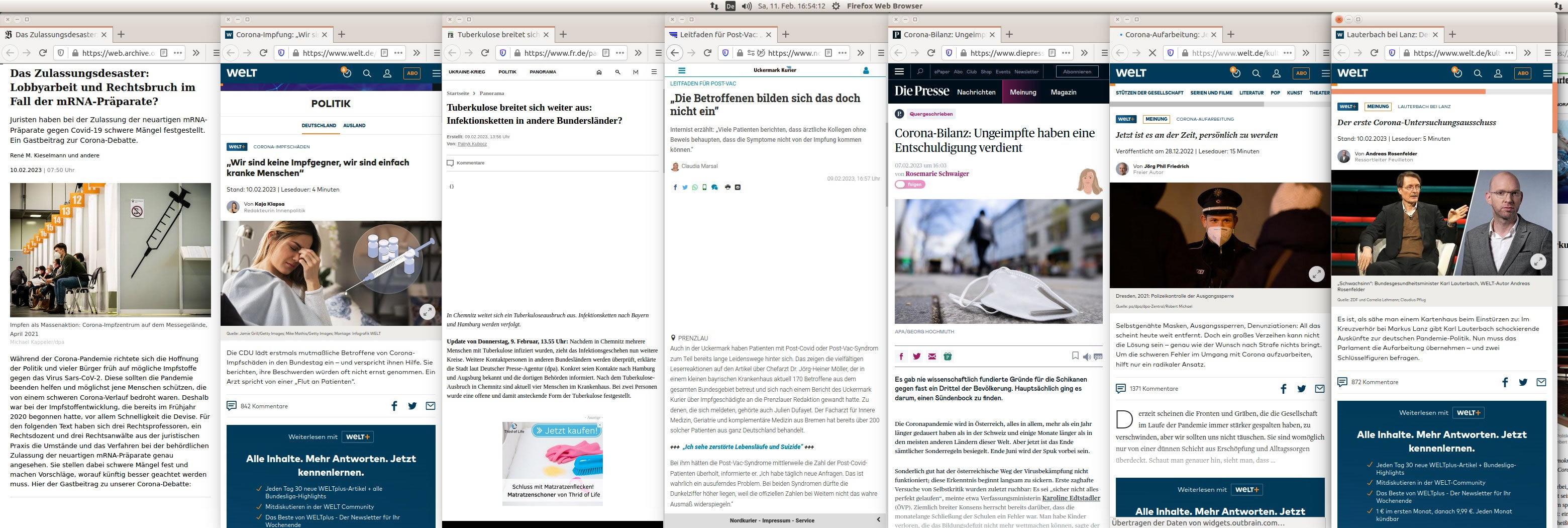Open Meinung section on Die Presse
The height and width of the screenshot is (528, 1568).
(x=1022, y=92)
